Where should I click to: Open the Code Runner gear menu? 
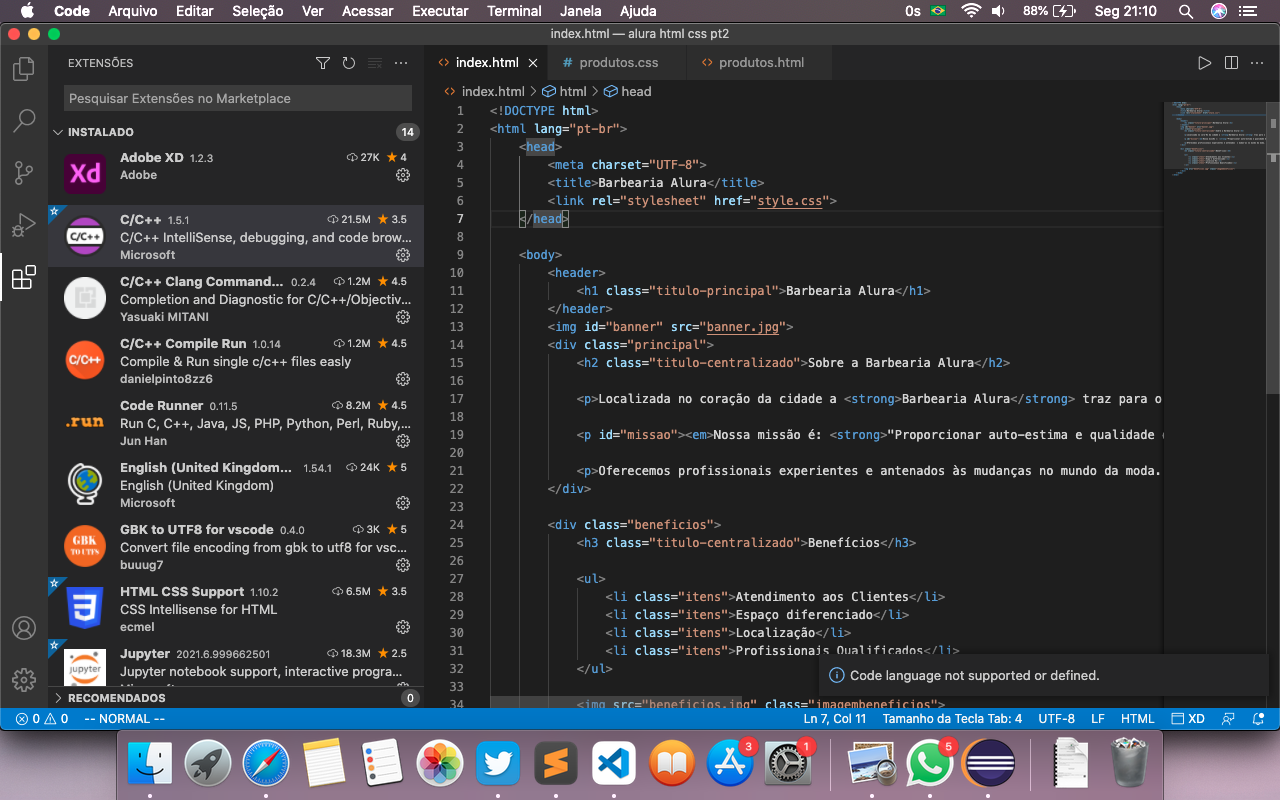coord(403,441)
